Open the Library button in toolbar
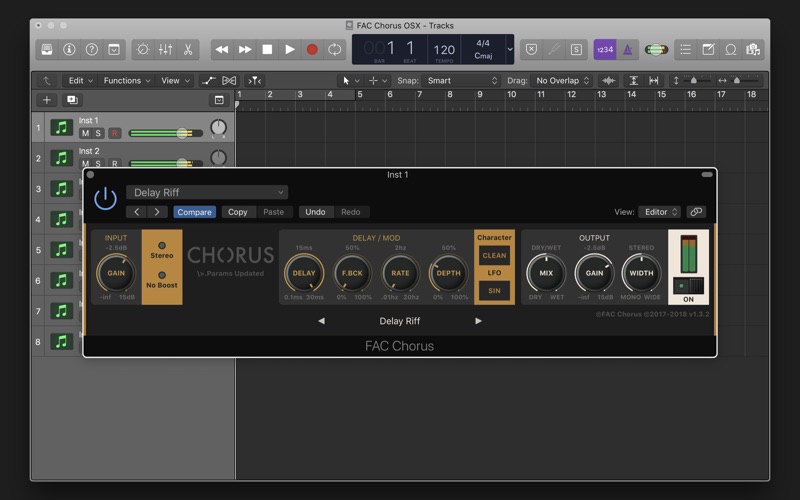The image size is (800, 500). [x=47, y=49]
